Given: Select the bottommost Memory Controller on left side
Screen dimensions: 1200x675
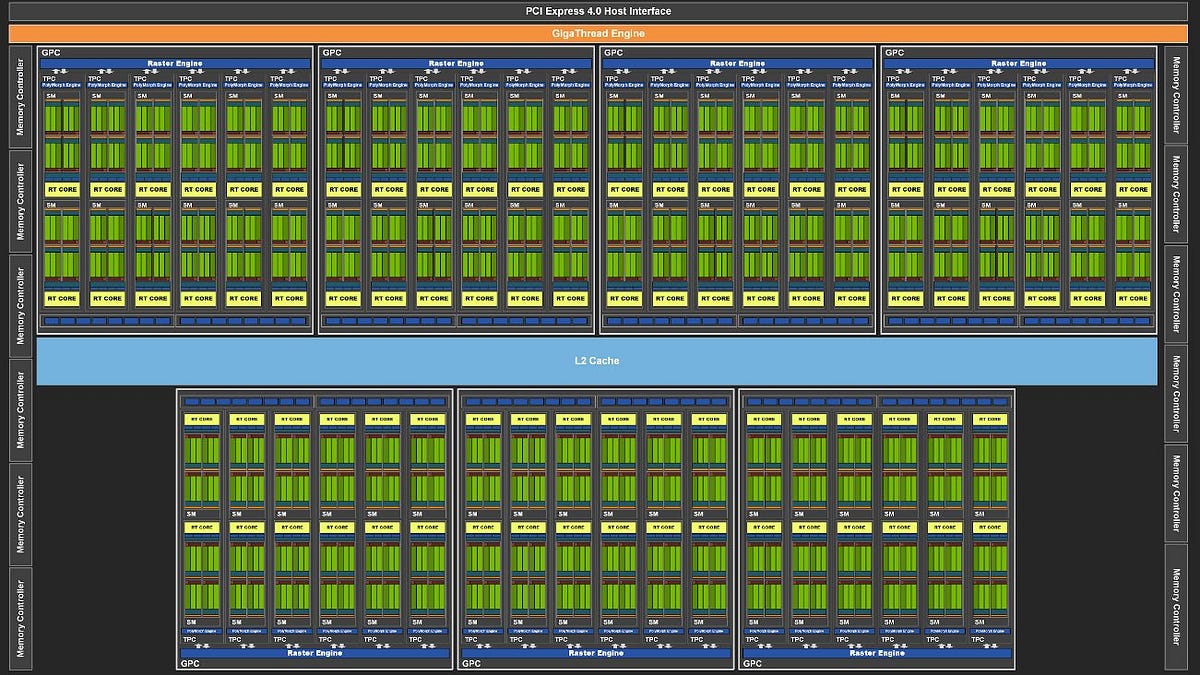Looking at the screenshot, I should [19, 617].
